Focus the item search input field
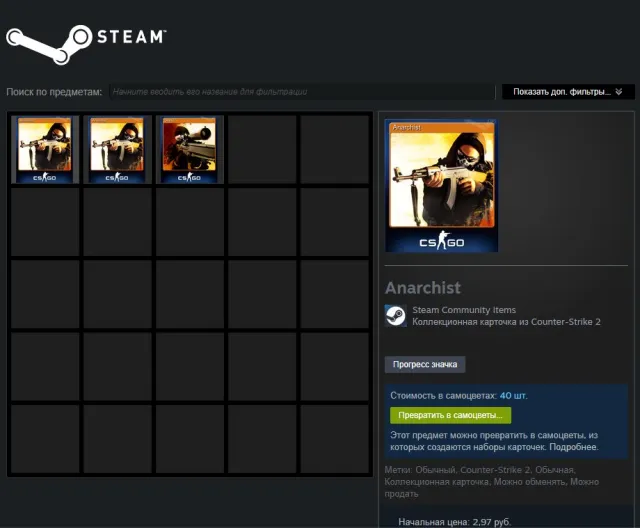The height and width of the screenshot is (528, 640). click(x=302, y=92)
